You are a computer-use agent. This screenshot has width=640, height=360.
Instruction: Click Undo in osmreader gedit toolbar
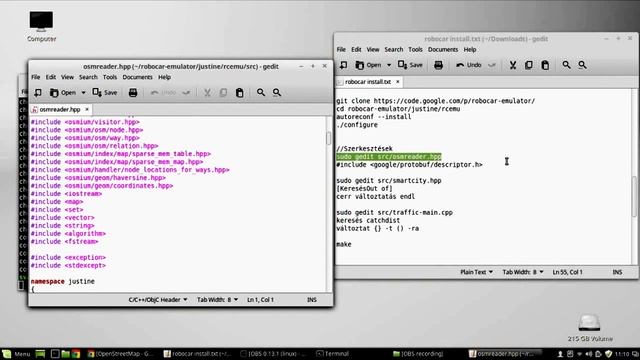(x=163, y=93)
